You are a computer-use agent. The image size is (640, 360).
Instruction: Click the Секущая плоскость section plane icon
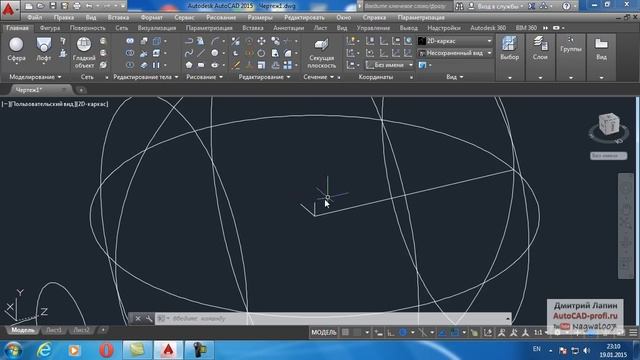pos(321,45)
